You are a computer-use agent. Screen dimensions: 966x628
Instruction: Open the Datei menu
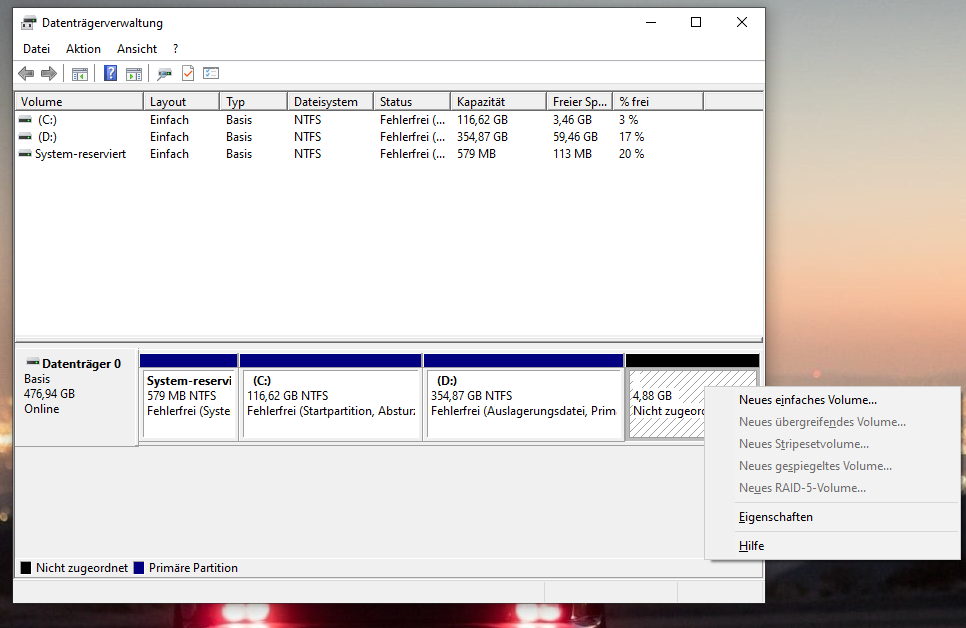(x=36, y=49)
